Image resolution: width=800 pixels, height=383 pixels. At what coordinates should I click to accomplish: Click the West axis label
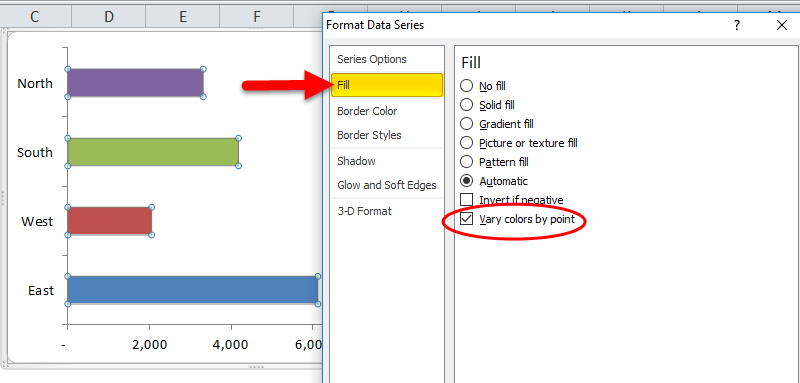pos(37,222)
